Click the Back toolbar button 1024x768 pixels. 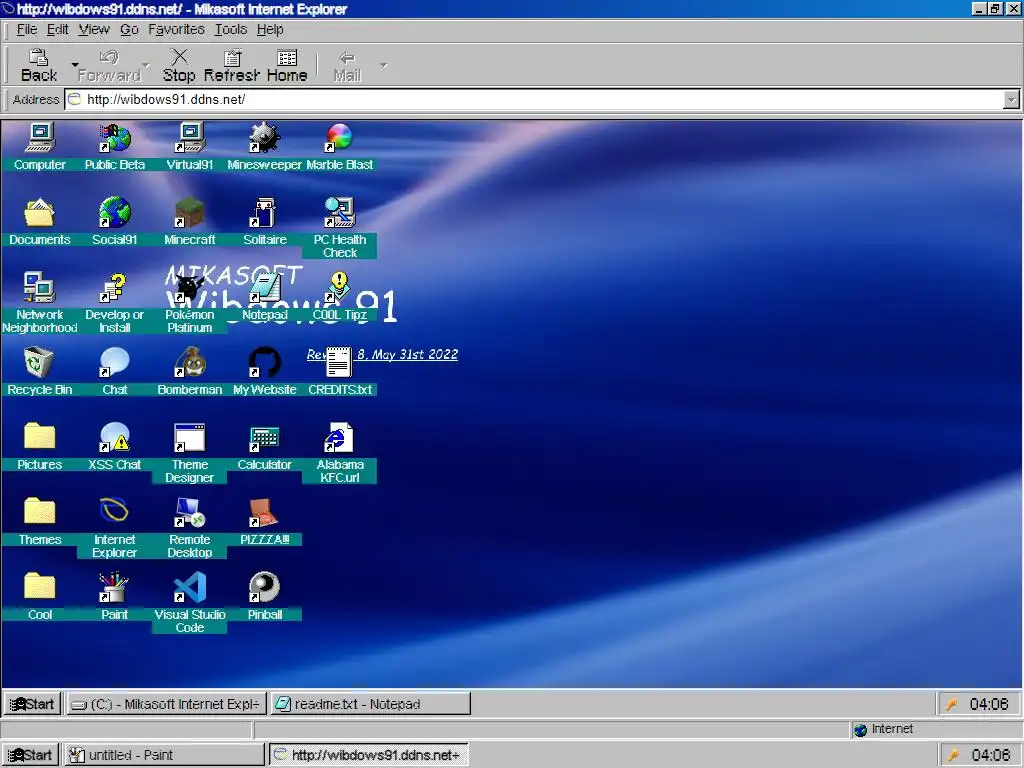click(39, 65)
